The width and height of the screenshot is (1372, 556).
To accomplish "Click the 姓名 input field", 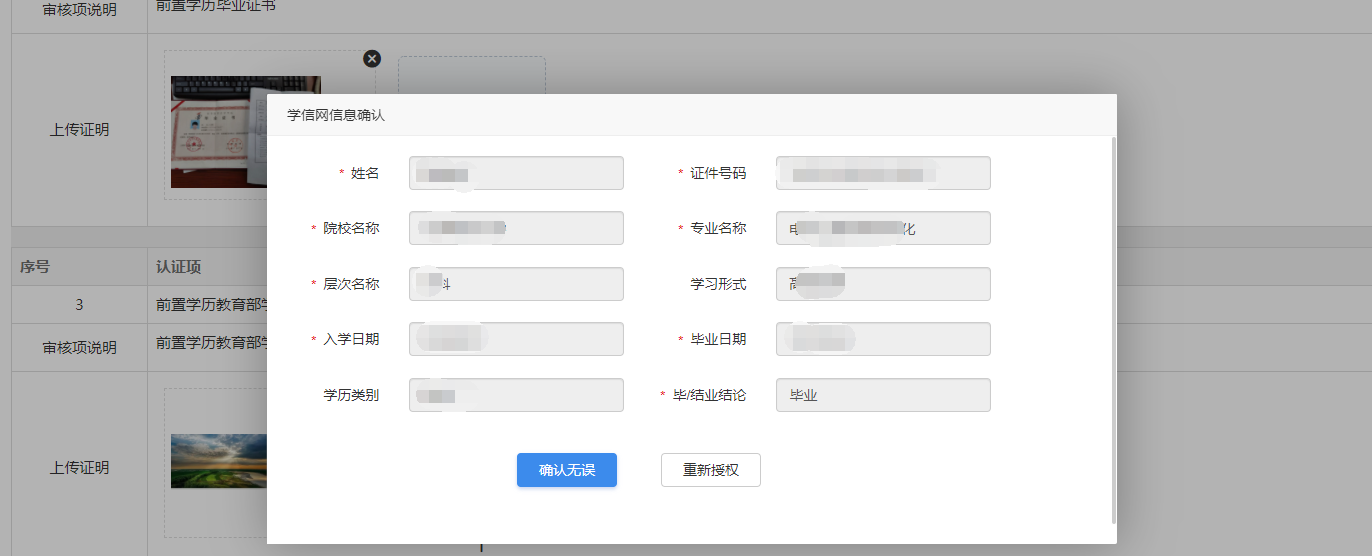I will [516, 173].
